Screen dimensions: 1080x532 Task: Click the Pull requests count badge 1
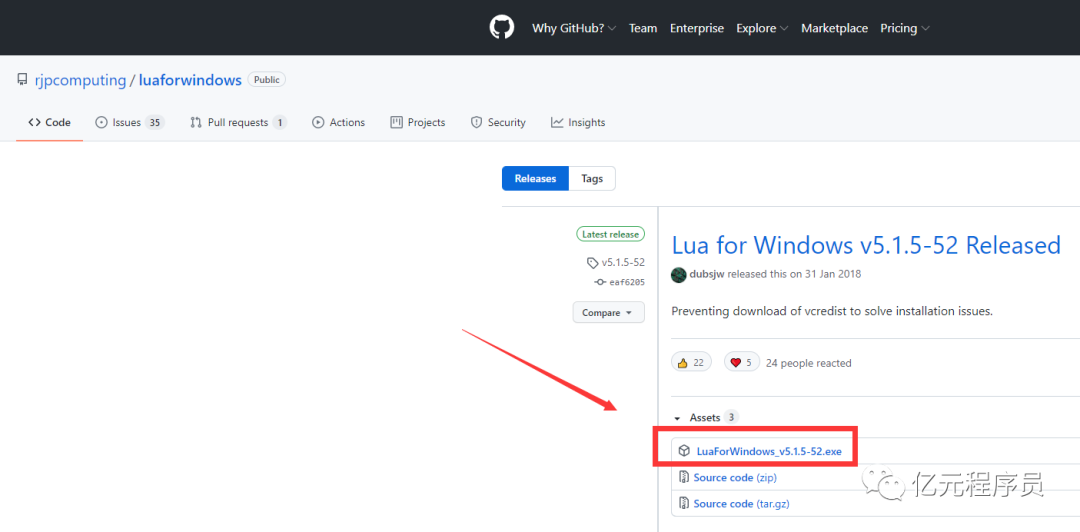279,123
